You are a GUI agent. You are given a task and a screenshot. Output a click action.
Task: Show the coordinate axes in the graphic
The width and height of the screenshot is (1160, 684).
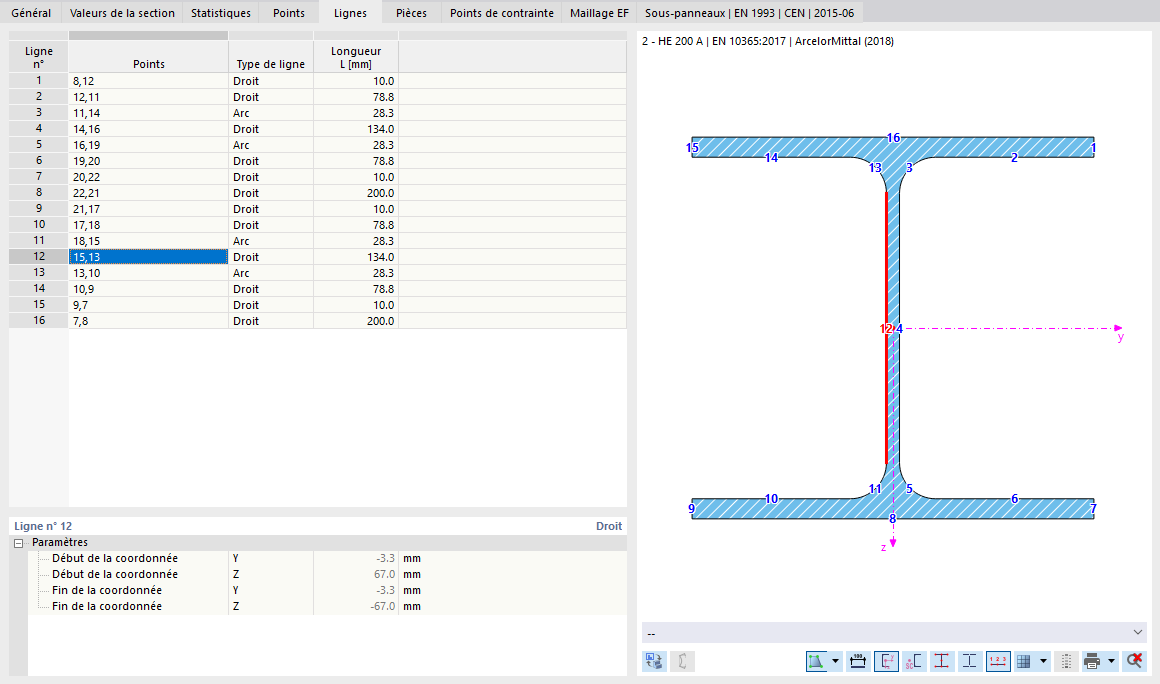click(x=885, y=661)
